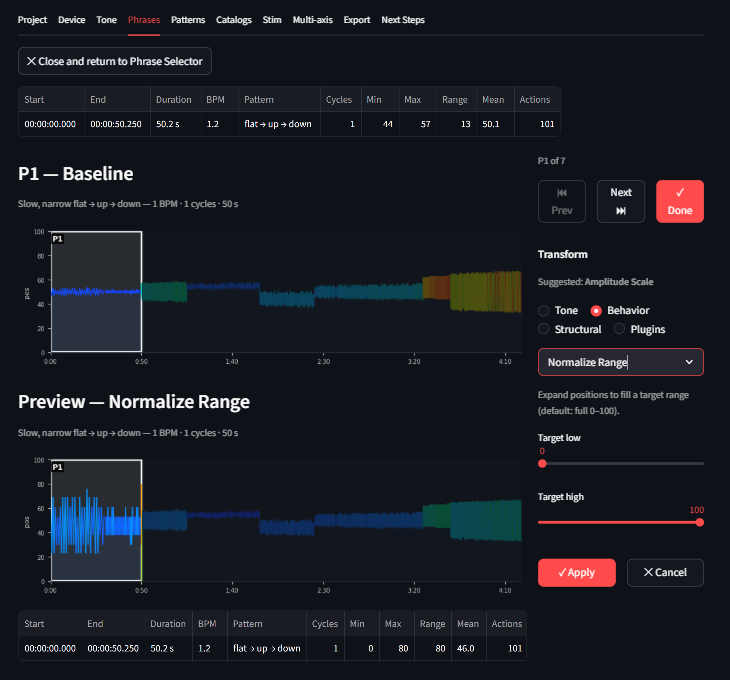Open the Next Steps tab

[x=404, y=20]
